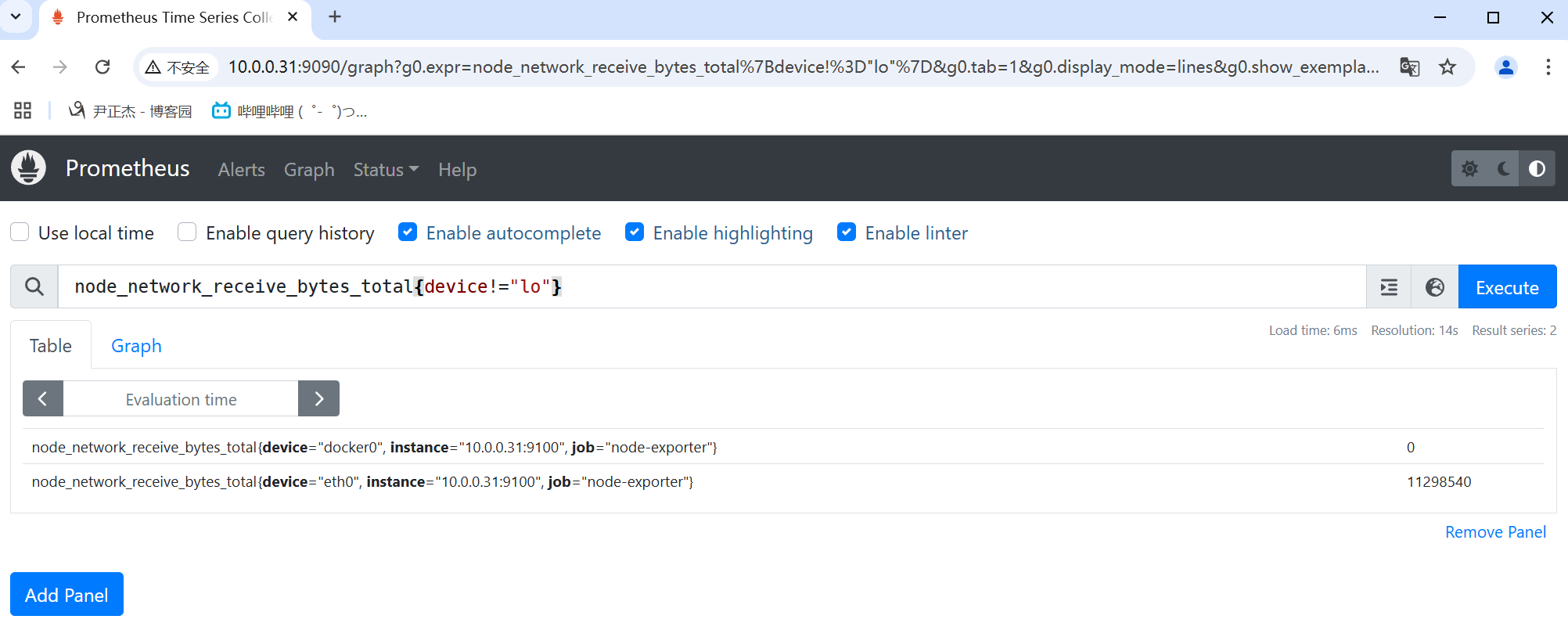Select browser-preferred theme contrast icon

click(x=1537, y=169)
